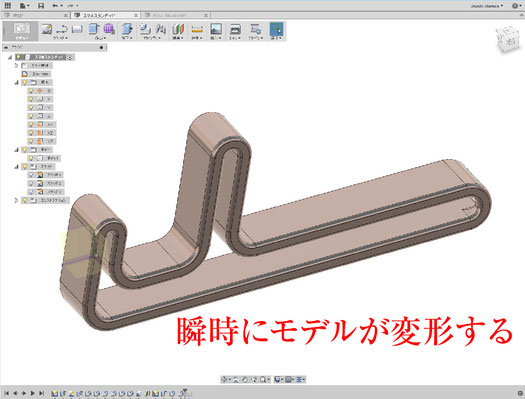Select the purple Create Form icon

[x=109, y=29]
